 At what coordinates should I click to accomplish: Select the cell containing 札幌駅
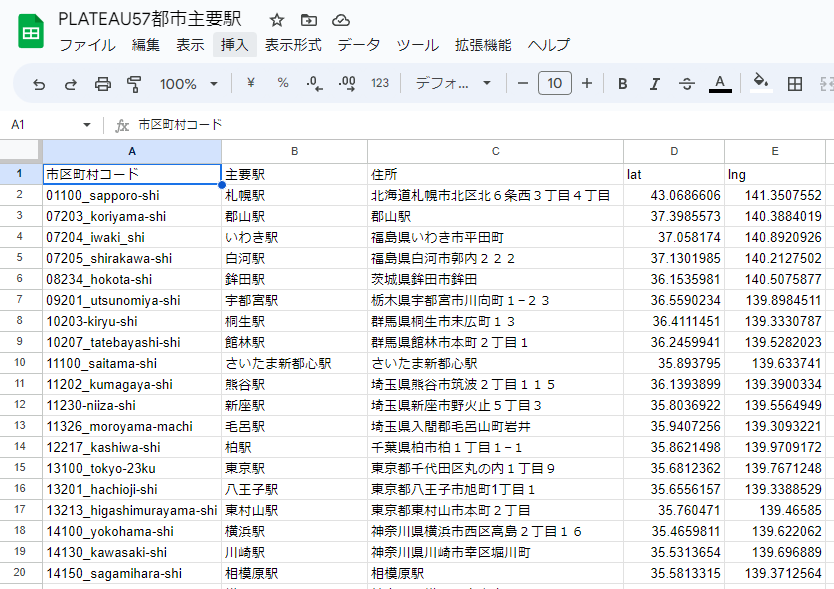coord(293,194)
